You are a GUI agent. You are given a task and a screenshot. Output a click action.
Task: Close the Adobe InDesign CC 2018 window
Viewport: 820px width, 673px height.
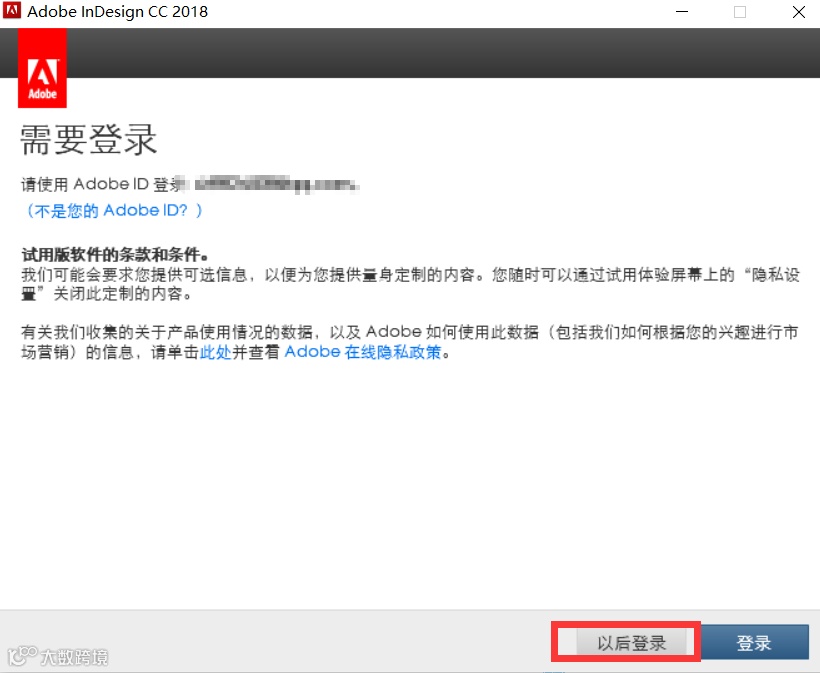point(799,12)
